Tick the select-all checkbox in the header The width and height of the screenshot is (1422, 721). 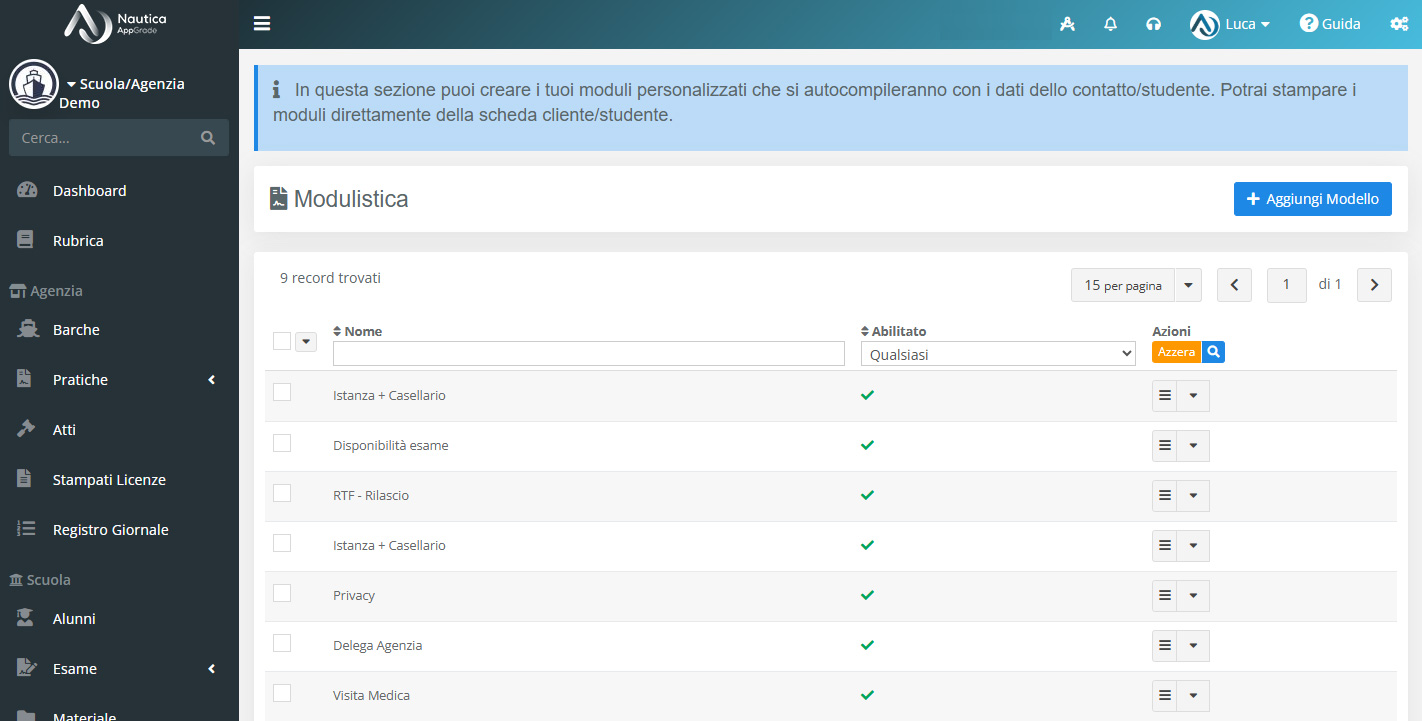click(282, 341)
